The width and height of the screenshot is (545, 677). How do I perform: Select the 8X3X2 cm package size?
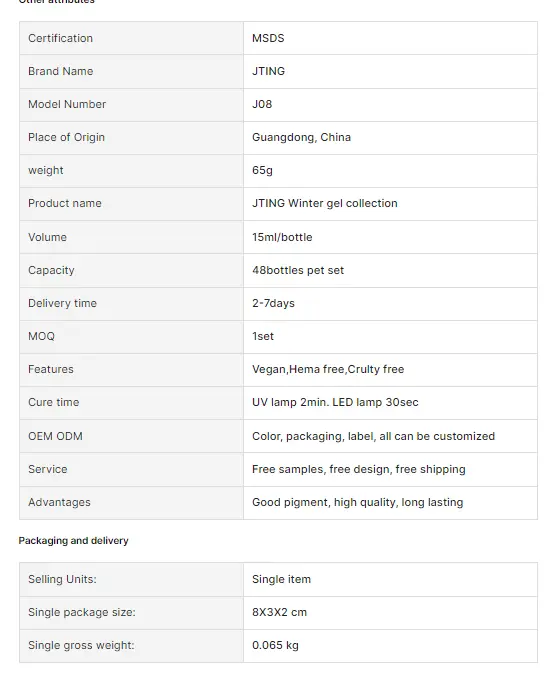279,613
